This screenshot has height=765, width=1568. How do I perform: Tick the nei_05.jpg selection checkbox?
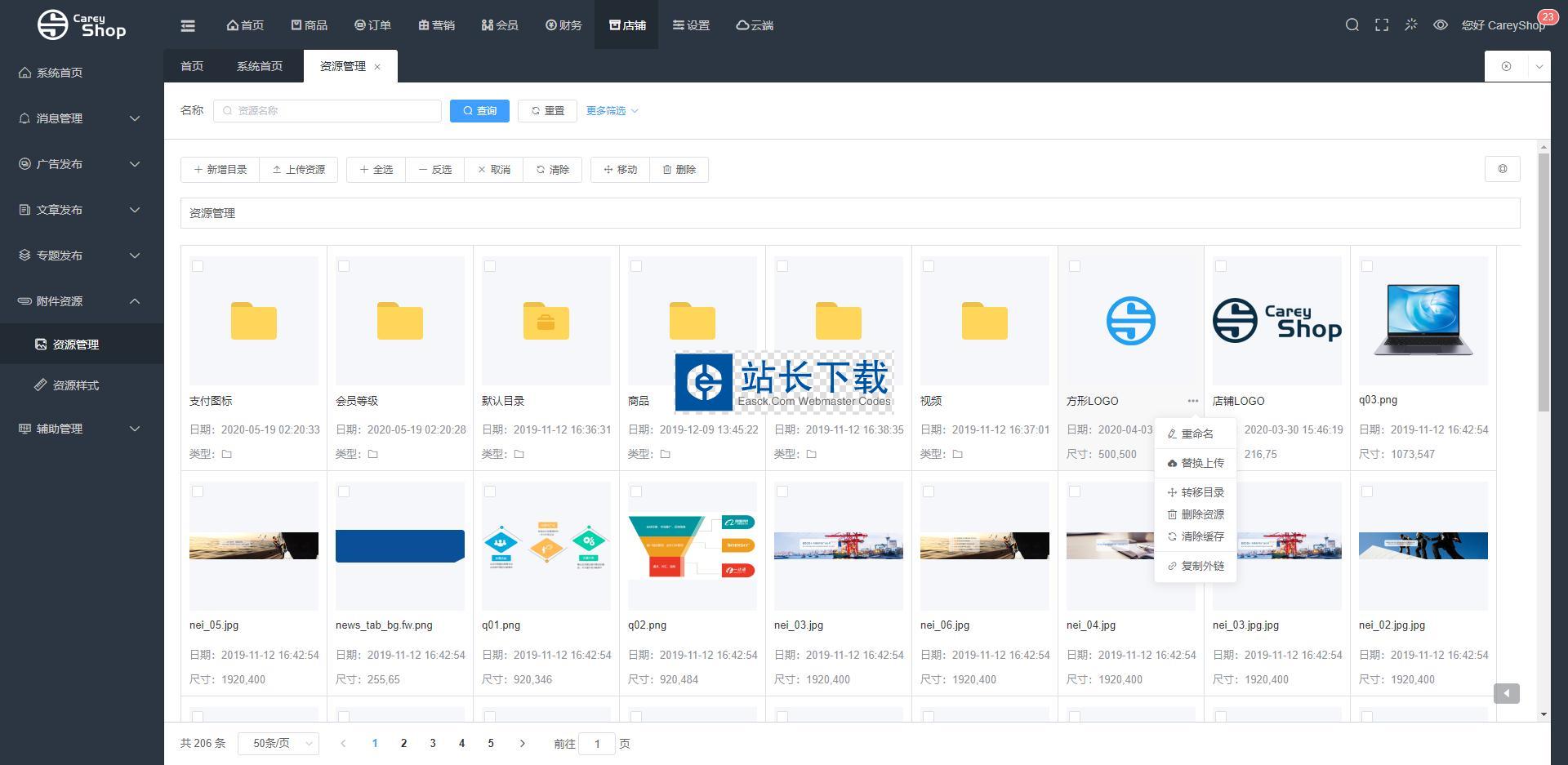pos(198,491)
